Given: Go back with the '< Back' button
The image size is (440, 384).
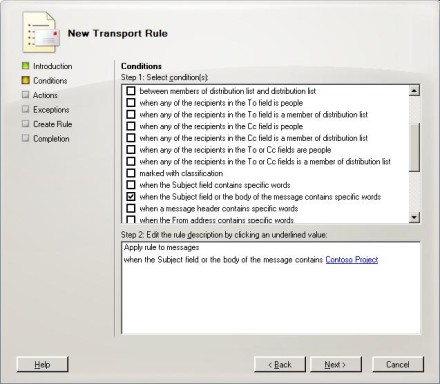Looking at the screenshot, I should (280, 364).
